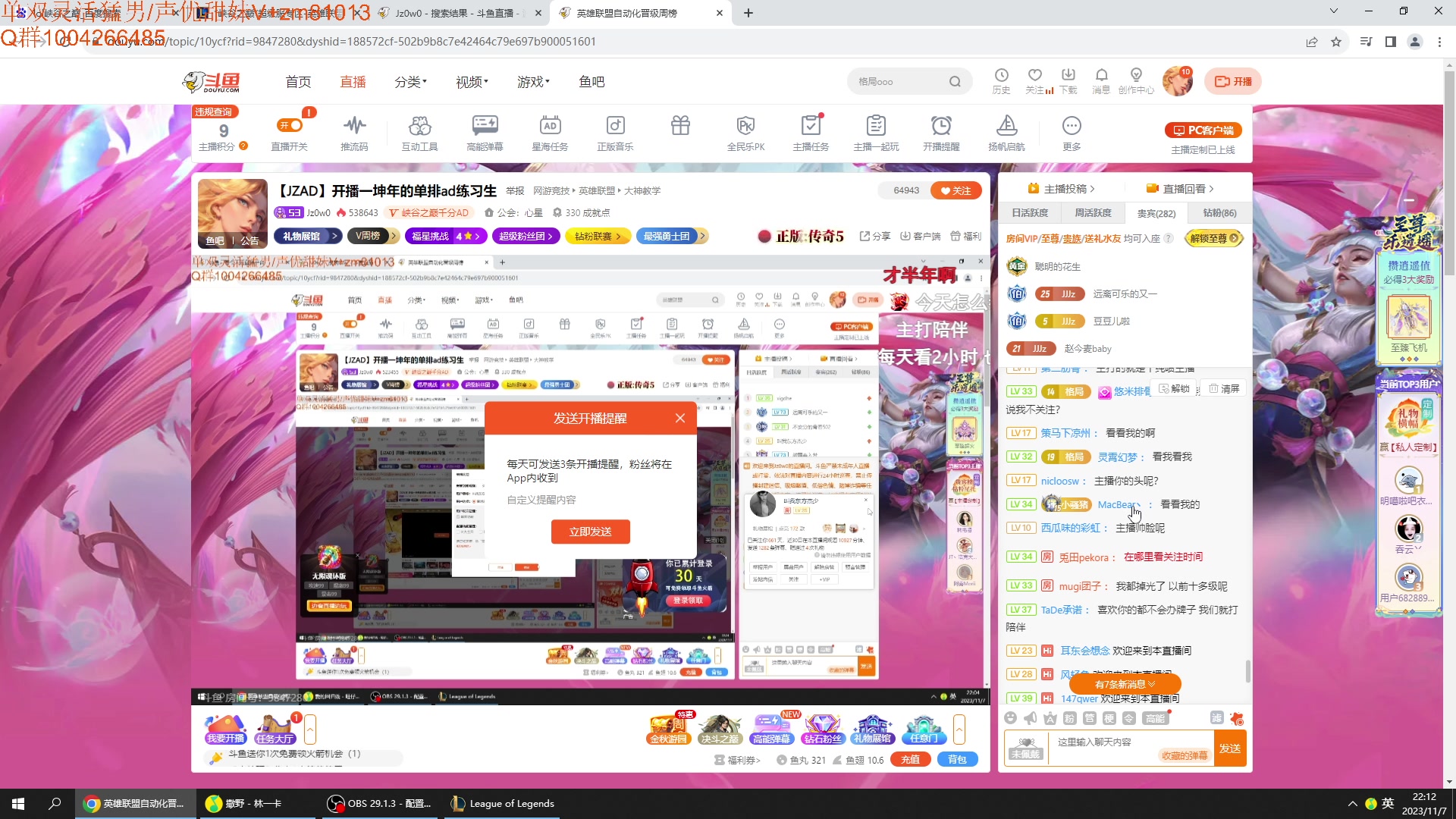1456x819 pixels.
Task: Focus the chat input field
Action: click(x=1130, y=748)
